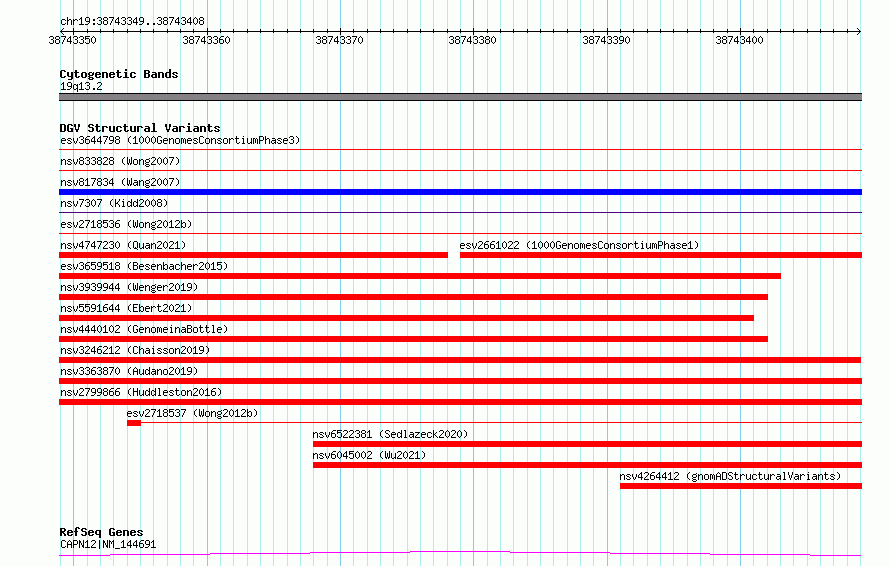Click the nsv5591644 (Ebert2021) variant label

pyautogui.click(x=126, y=308)
